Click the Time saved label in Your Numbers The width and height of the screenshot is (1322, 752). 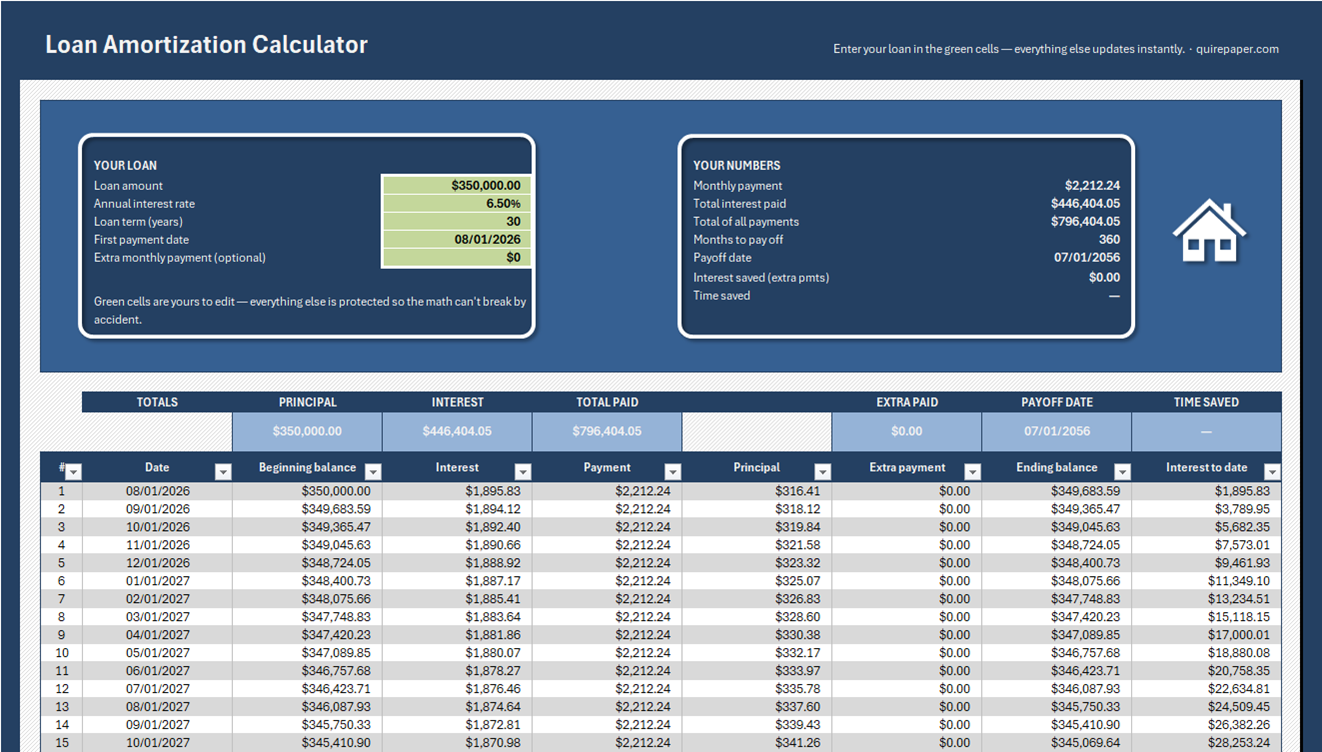point(721,295)
